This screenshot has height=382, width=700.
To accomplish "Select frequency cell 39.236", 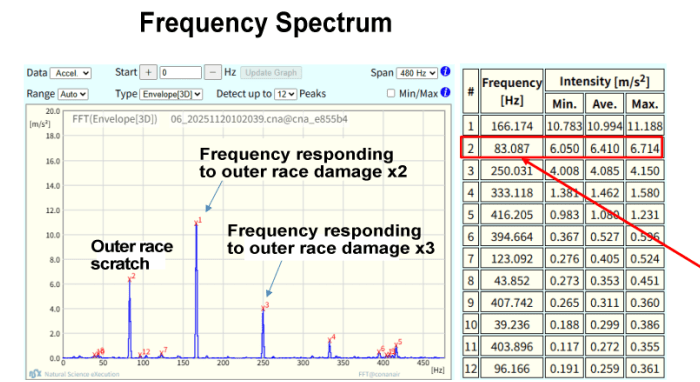I will [512, 324].
